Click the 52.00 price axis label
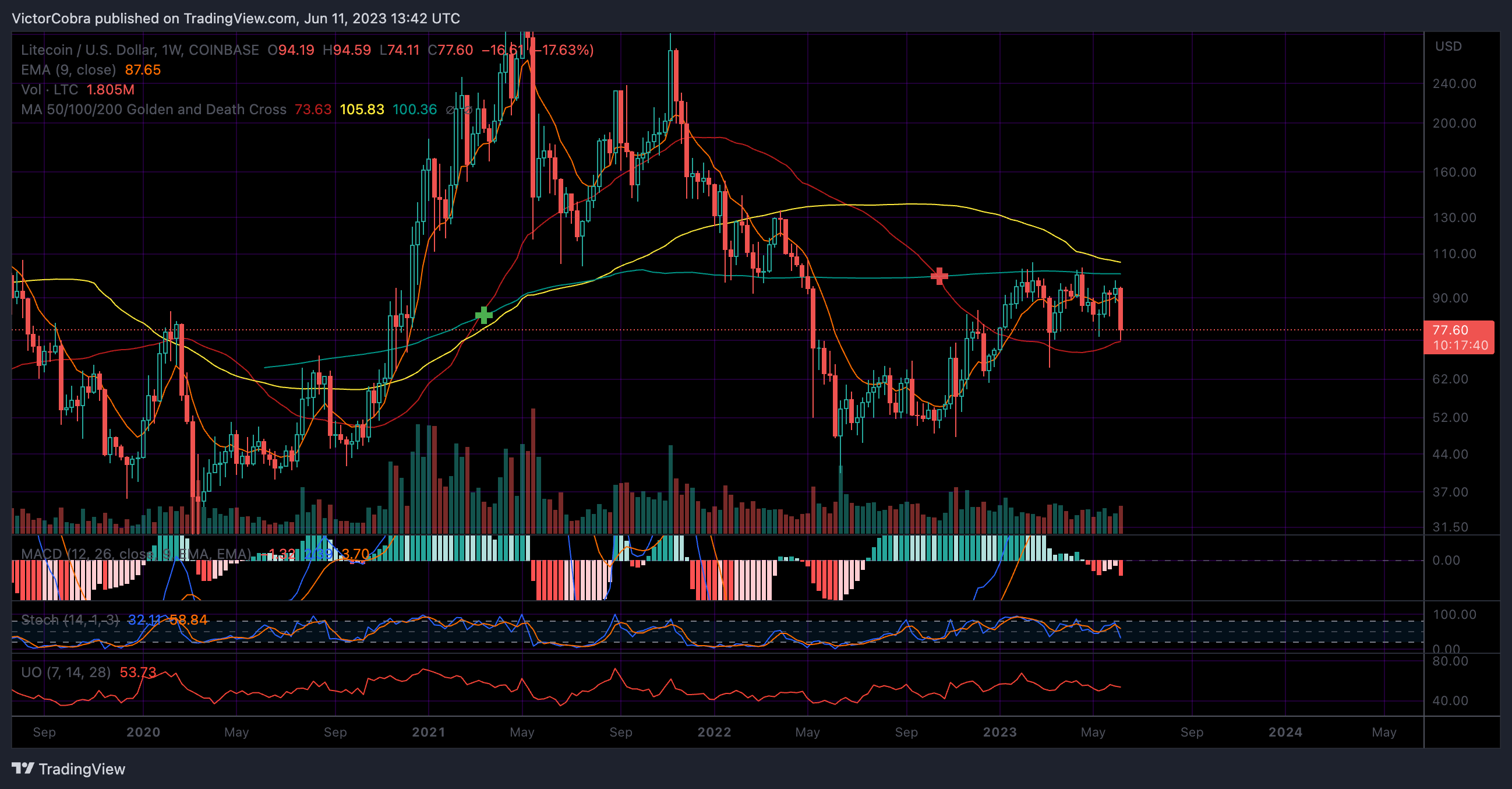The width and height of the screenshot is (1512, 789). point(1450,418)
